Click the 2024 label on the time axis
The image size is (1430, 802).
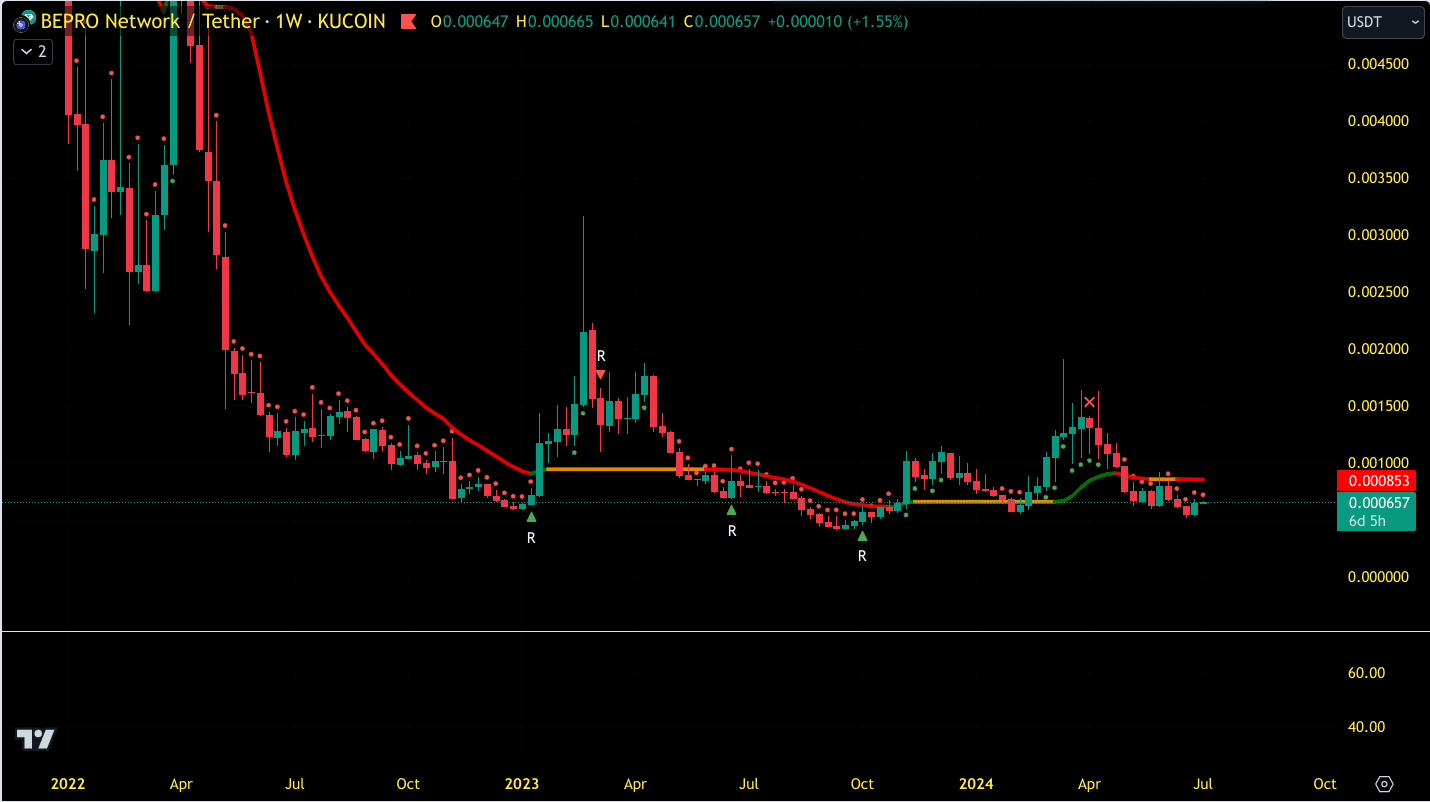[977, 784]
